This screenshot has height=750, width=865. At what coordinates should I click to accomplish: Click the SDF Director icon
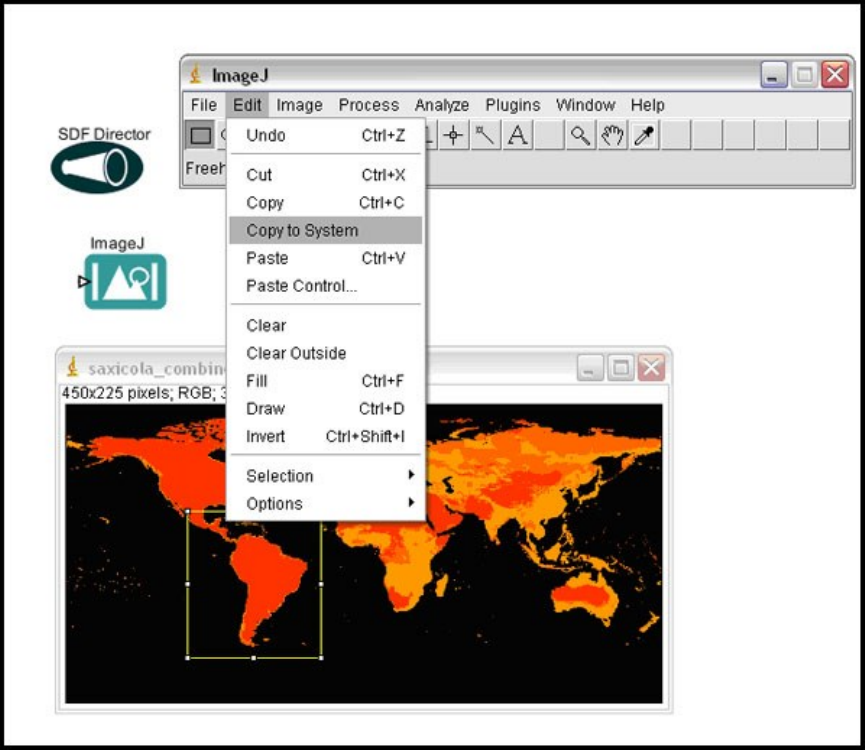click(97, 167)
